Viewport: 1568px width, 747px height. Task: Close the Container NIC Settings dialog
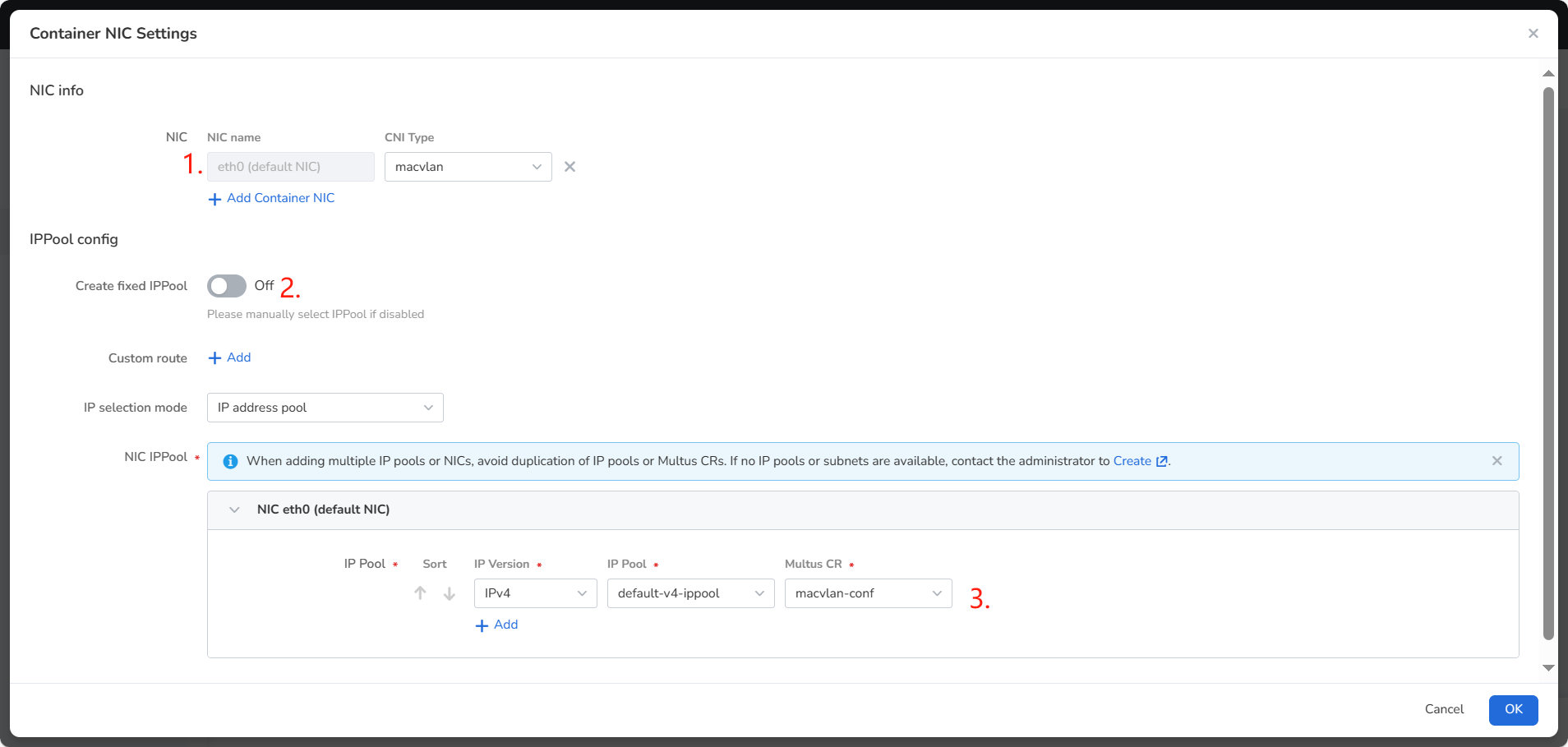(x=1533, y=34)
